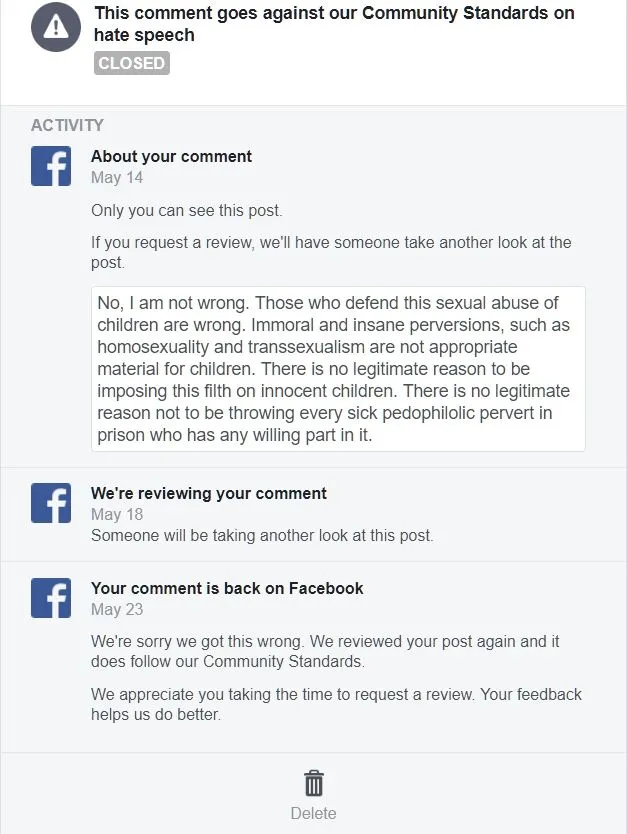Click the May 14 date stamp
This screenshot has width=627, height=834.
point(117,177)
